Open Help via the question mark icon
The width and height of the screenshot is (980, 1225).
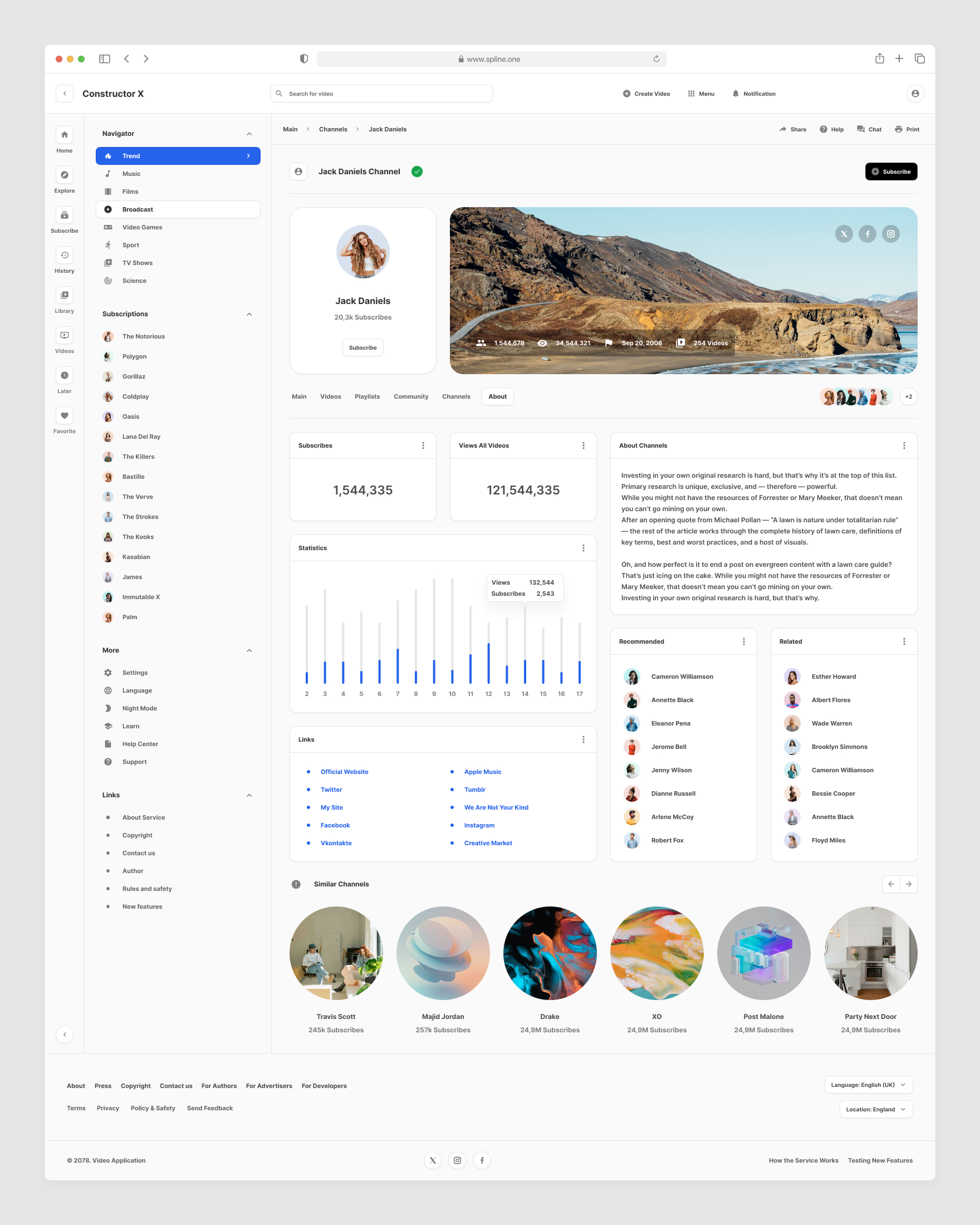click(x=823, y=129)
